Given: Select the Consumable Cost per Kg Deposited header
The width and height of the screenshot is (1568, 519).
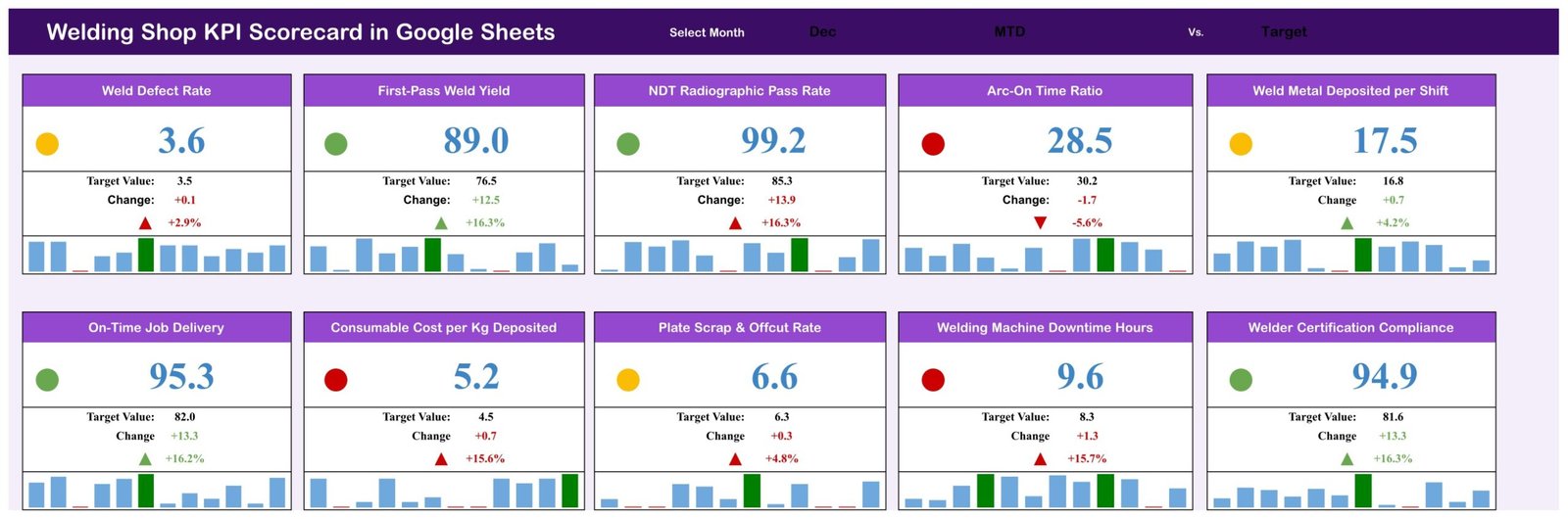Looking at the screenshot, I should point(444,328).
